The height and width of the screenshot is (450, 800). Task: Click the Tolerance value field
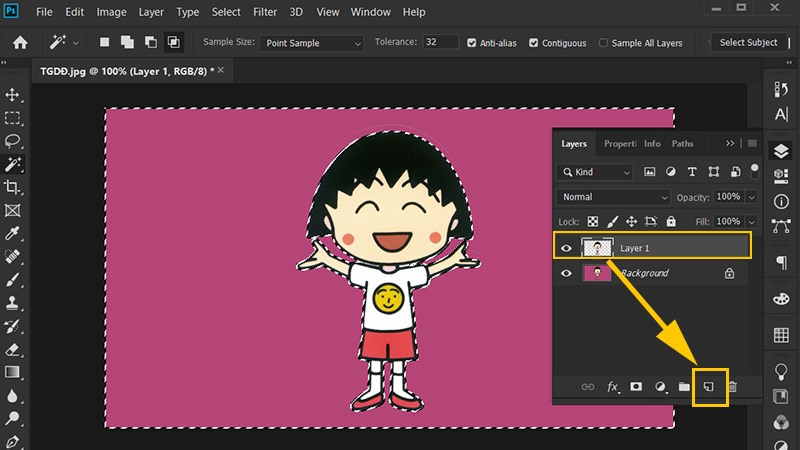point(440,43)
